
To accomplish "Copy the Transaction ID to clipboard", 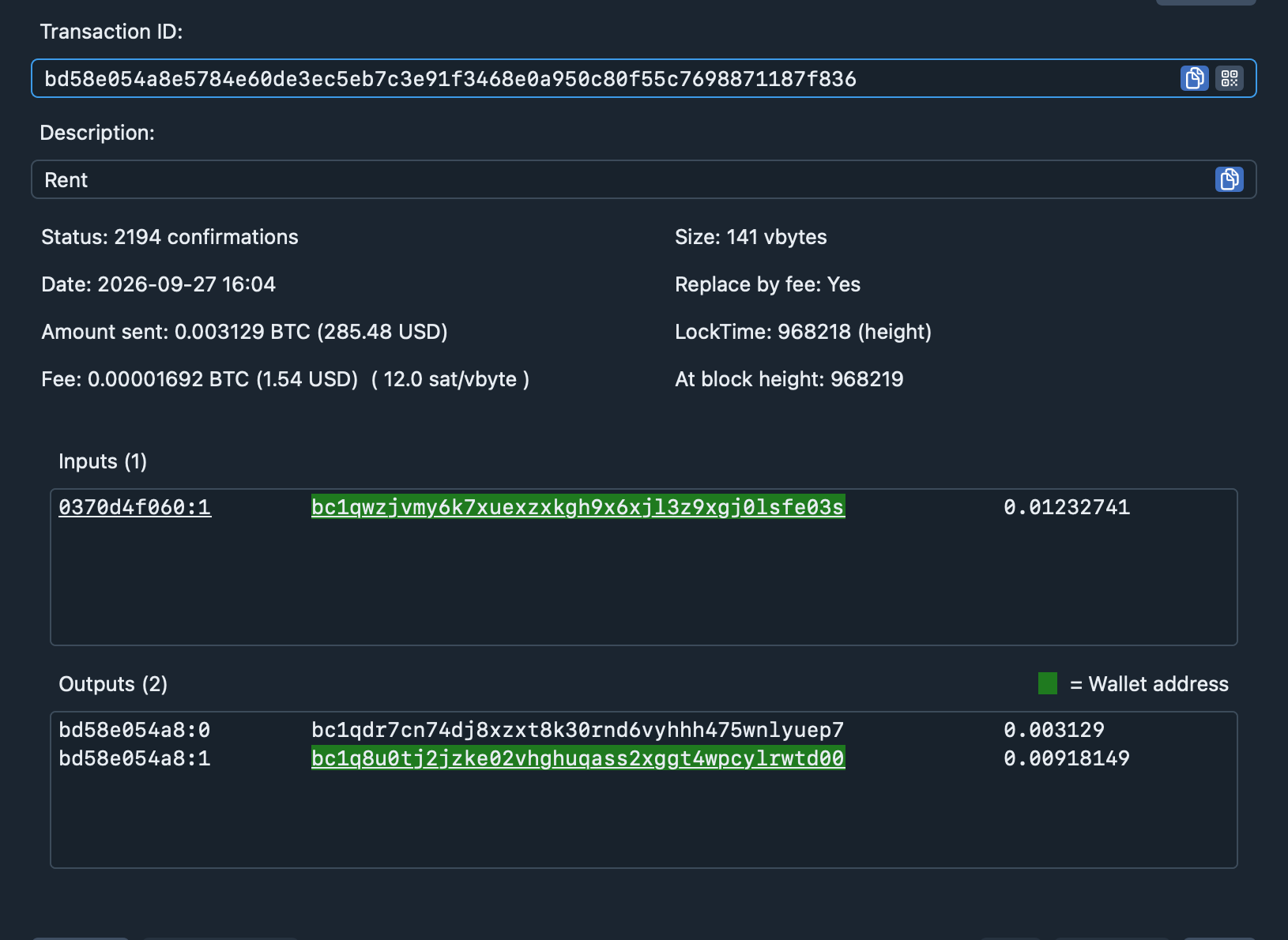I will 1194,78.
